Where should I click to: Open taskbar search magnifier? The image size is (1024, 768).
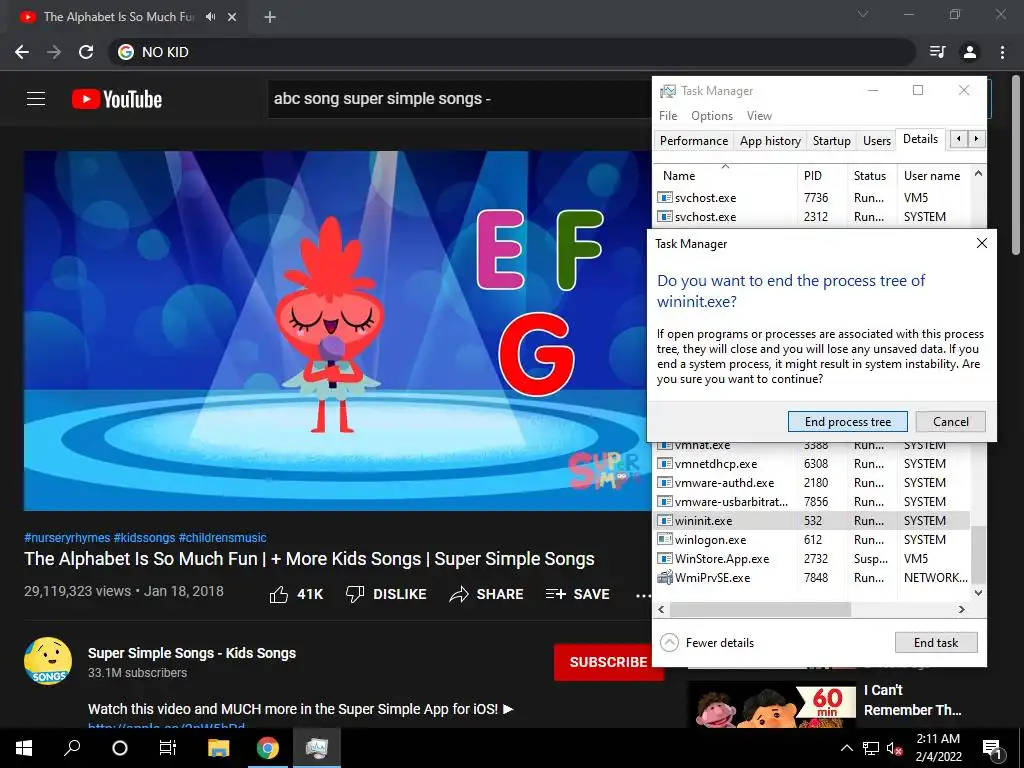pyautogui.click(x=72, y=748)
